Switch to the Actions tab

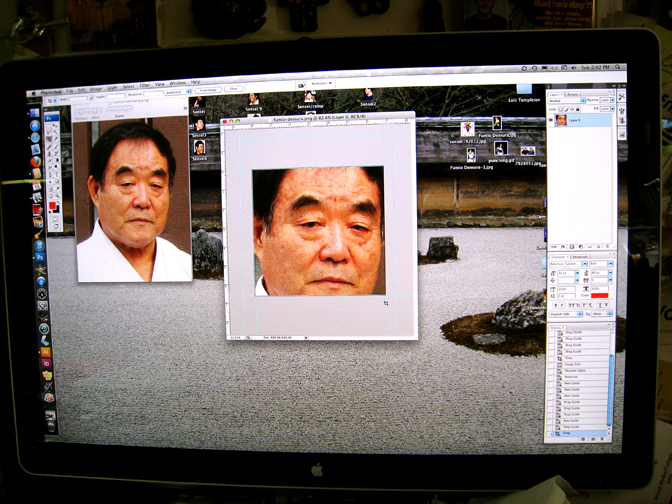(573, 94)
